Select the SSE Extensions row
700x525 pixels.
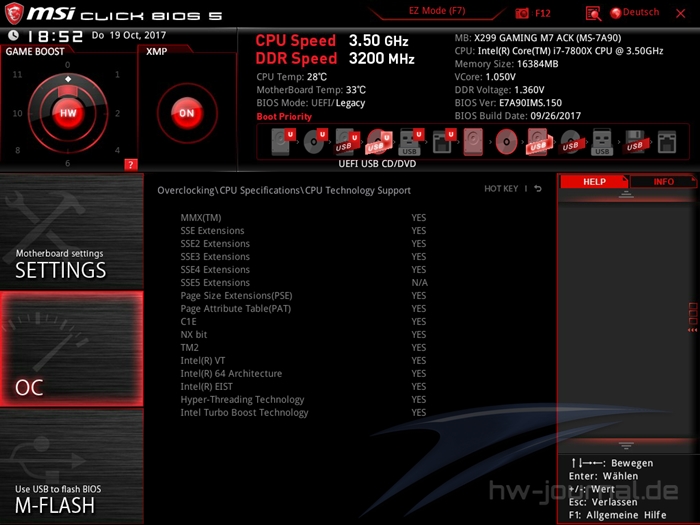[x=304, y=231]
